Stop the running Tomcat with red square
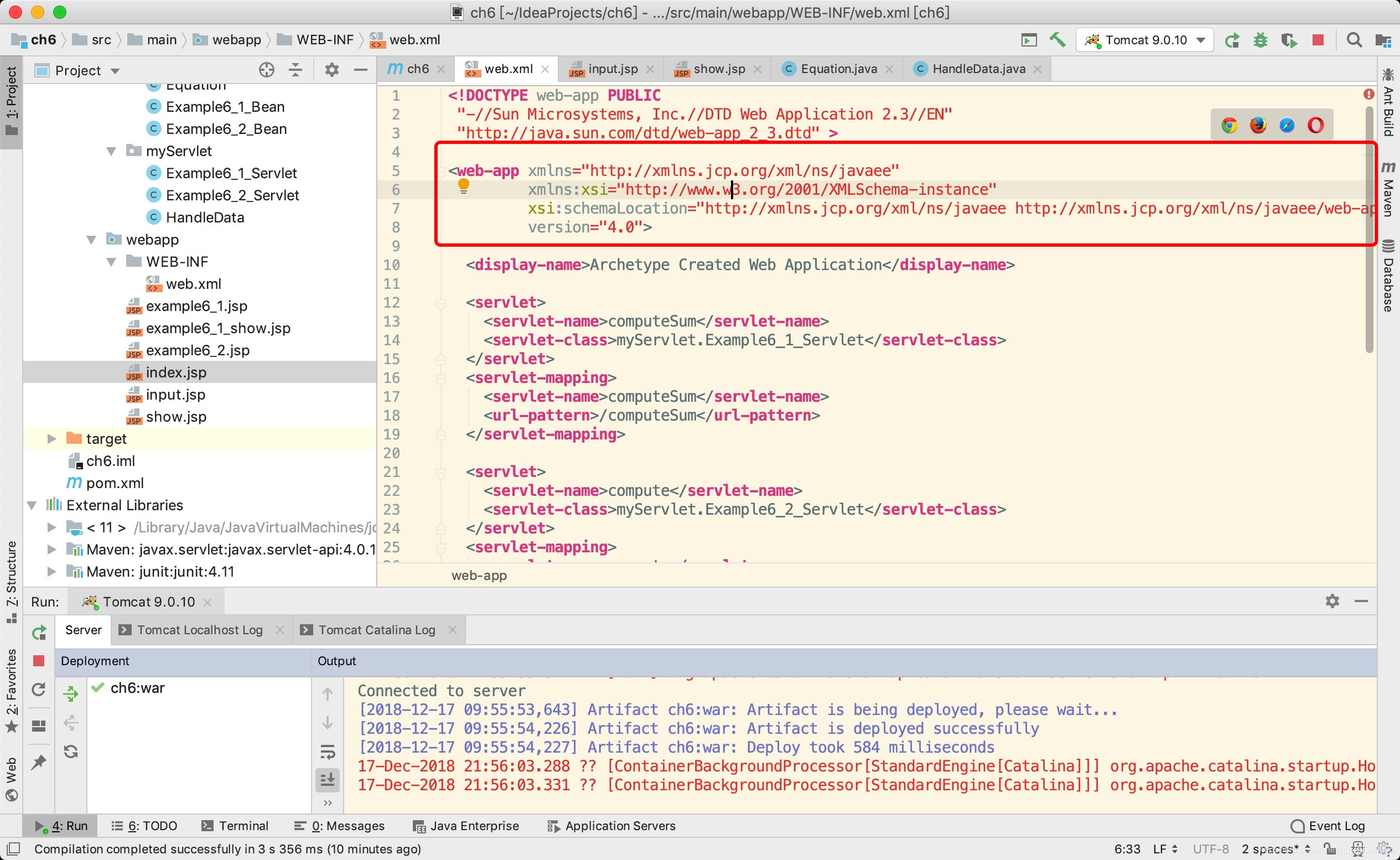Image resolution: width=1400 pixels, height=860 pixels. pos(1318,40)
